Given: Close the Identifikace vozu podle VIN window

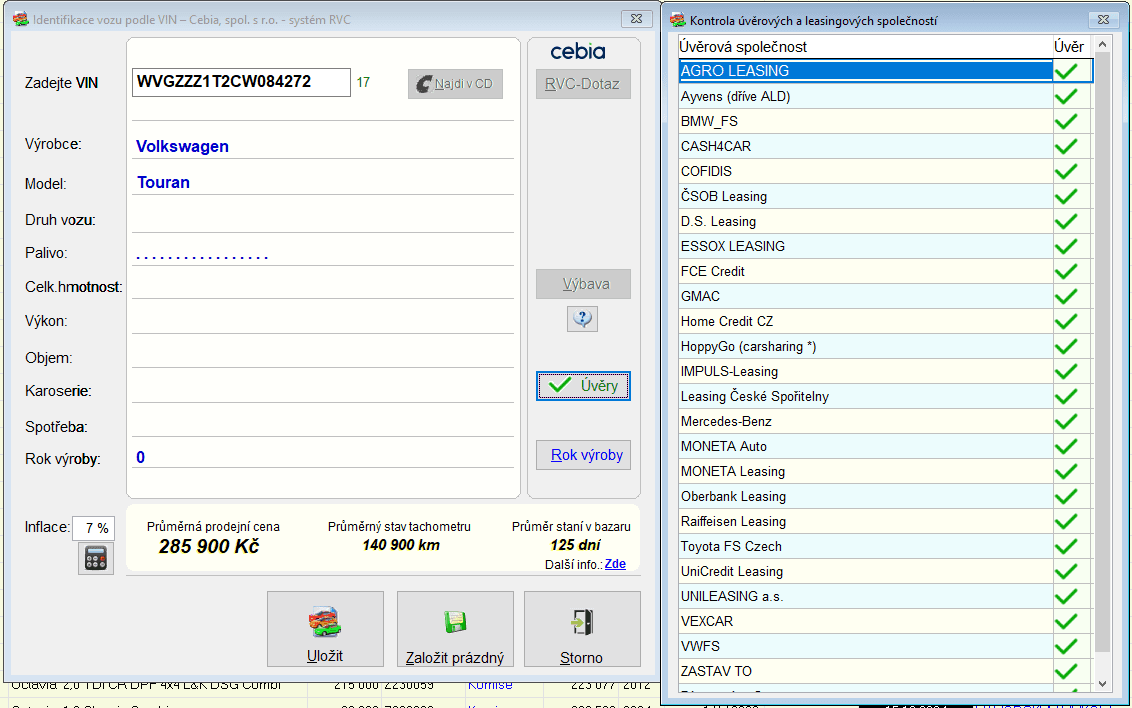Looking at the screenshot, I should point(637,19).
